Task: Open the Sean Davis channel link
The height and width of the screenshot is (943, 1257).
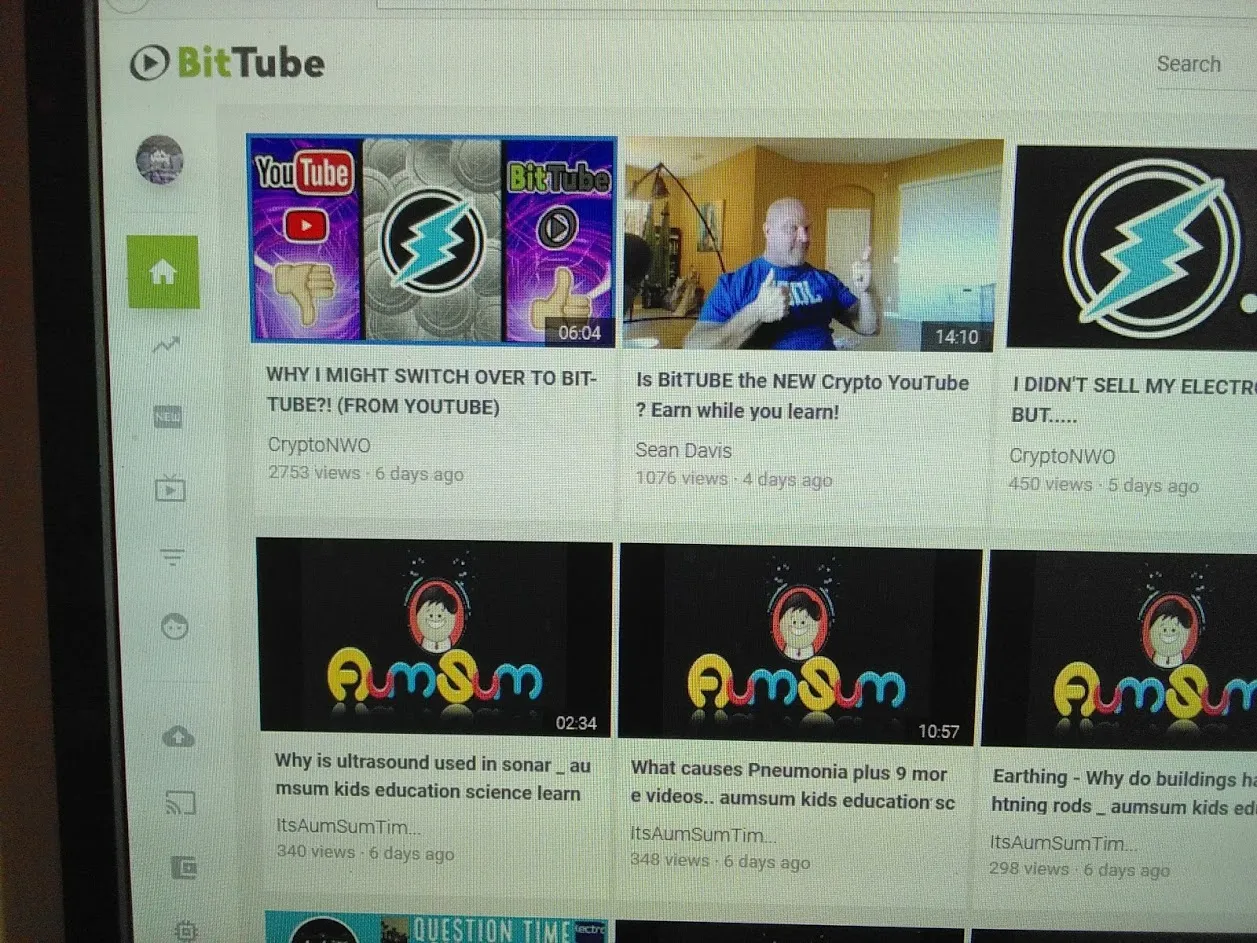Action: pos(683,450)
